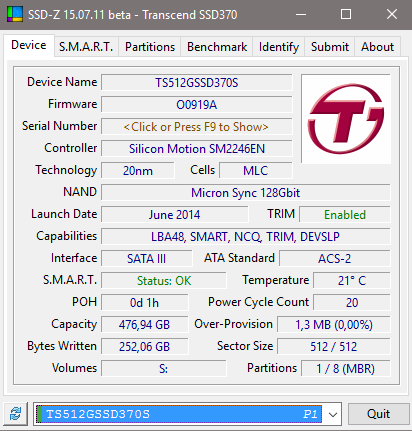Viewport: 412px width, 431px height.
Task: Switch to the Device tab
Action: (29, 45)
